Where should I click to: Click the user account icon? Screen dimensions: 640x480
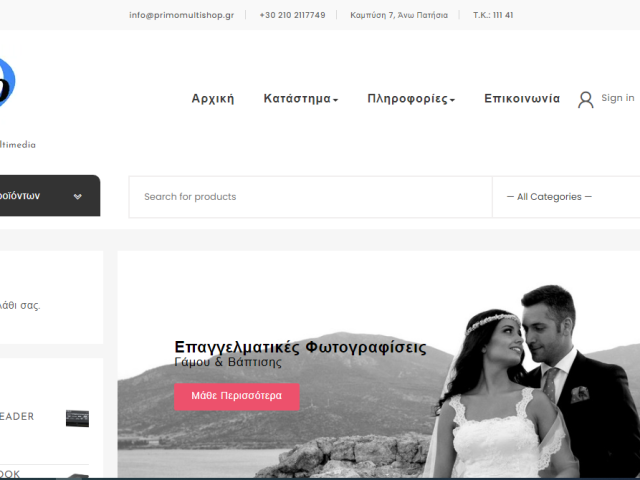point(585,99)
